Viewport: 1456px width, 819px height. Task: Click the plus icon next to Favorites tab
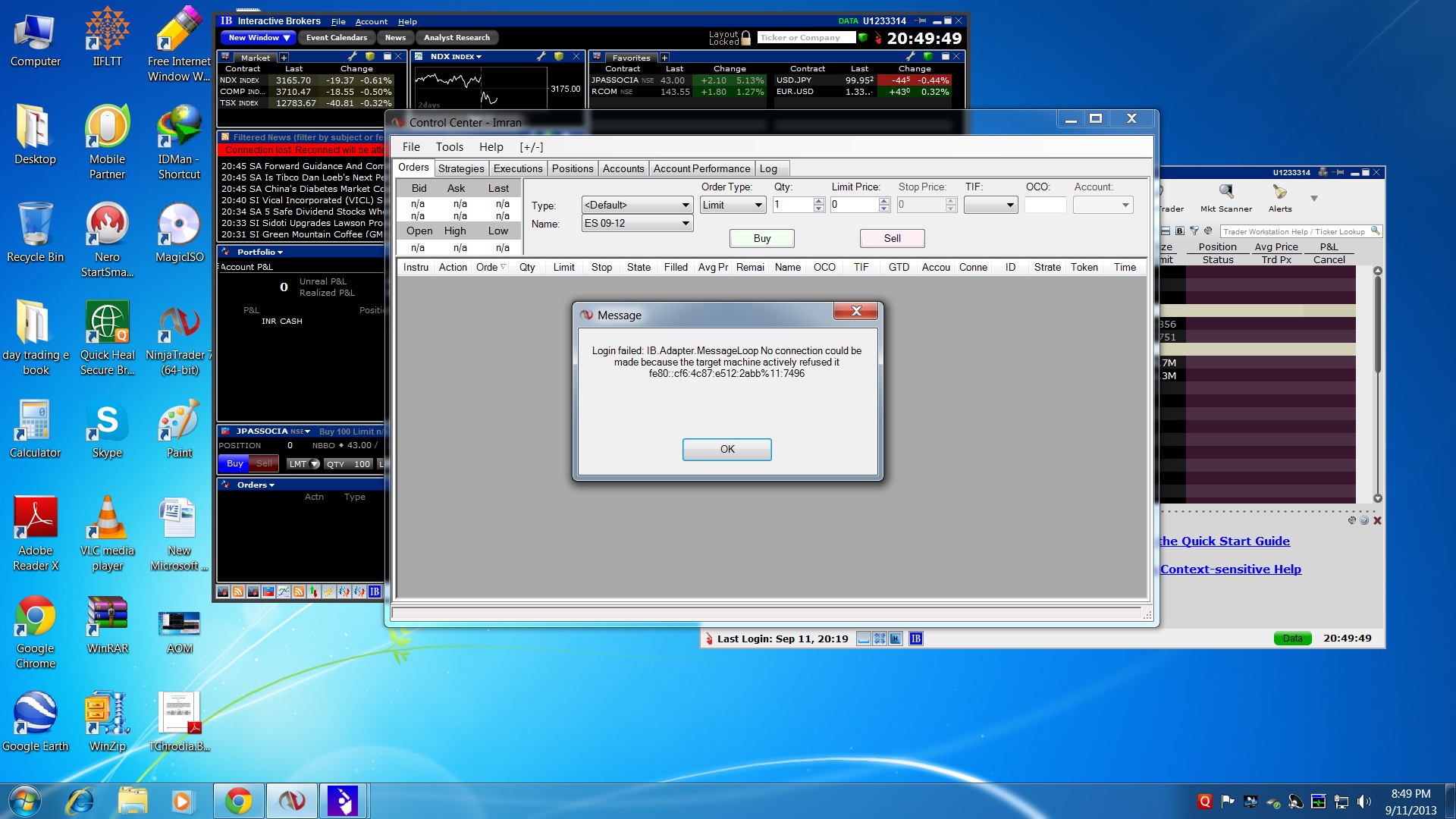point(664,58)
